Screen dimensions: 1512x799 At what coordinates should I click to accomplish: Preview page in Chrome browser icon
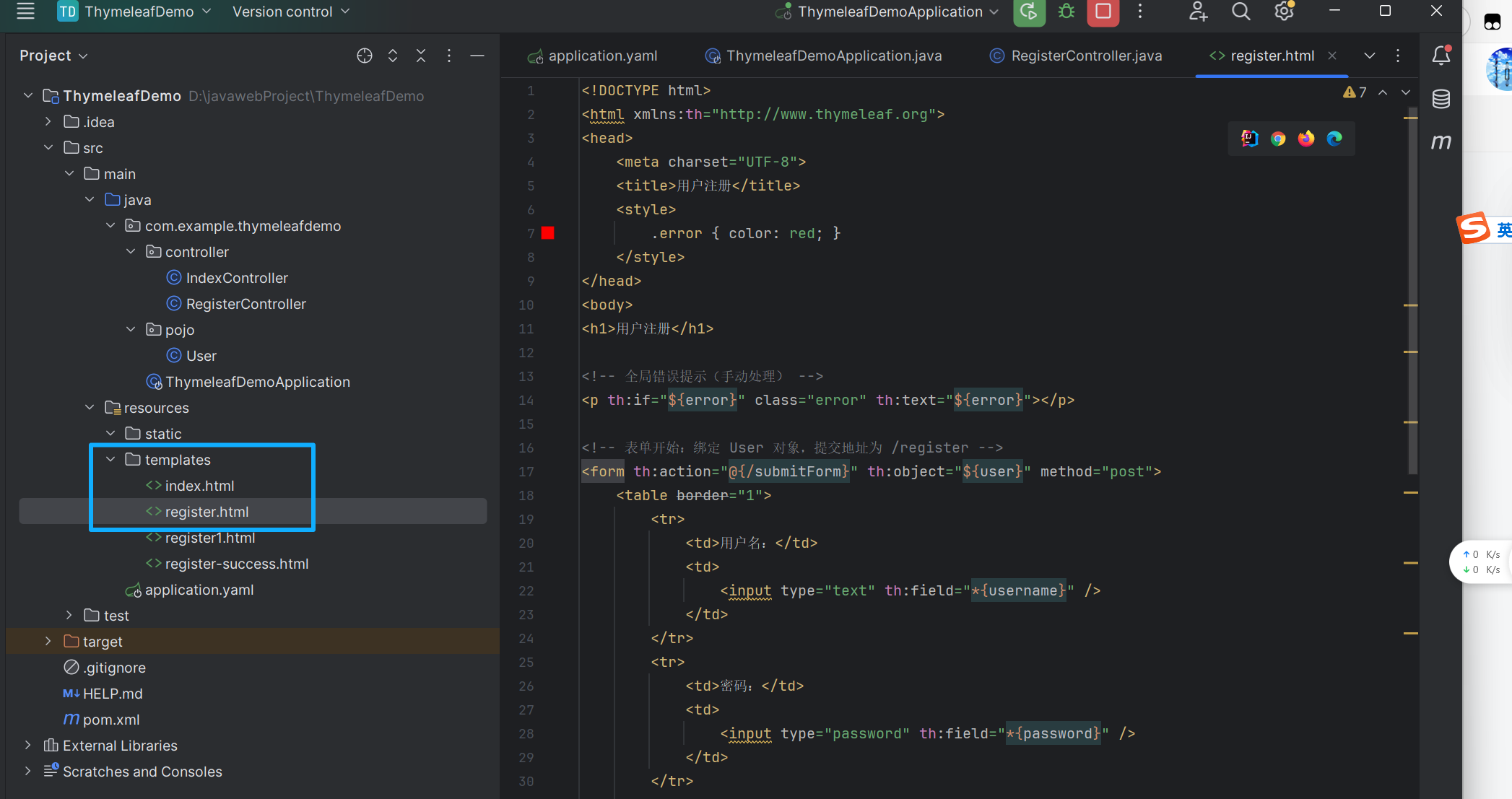coord(1278,139)
